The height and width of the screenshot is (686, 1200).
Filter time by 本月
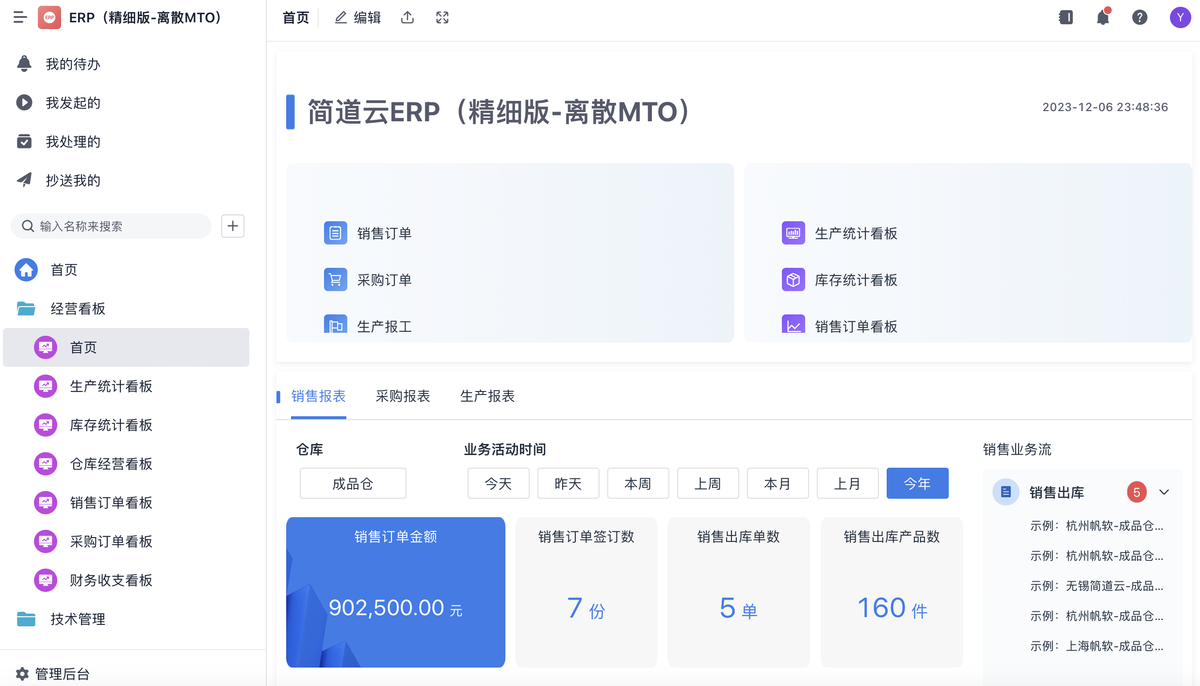pyautogui.click(x=778, y=483)
